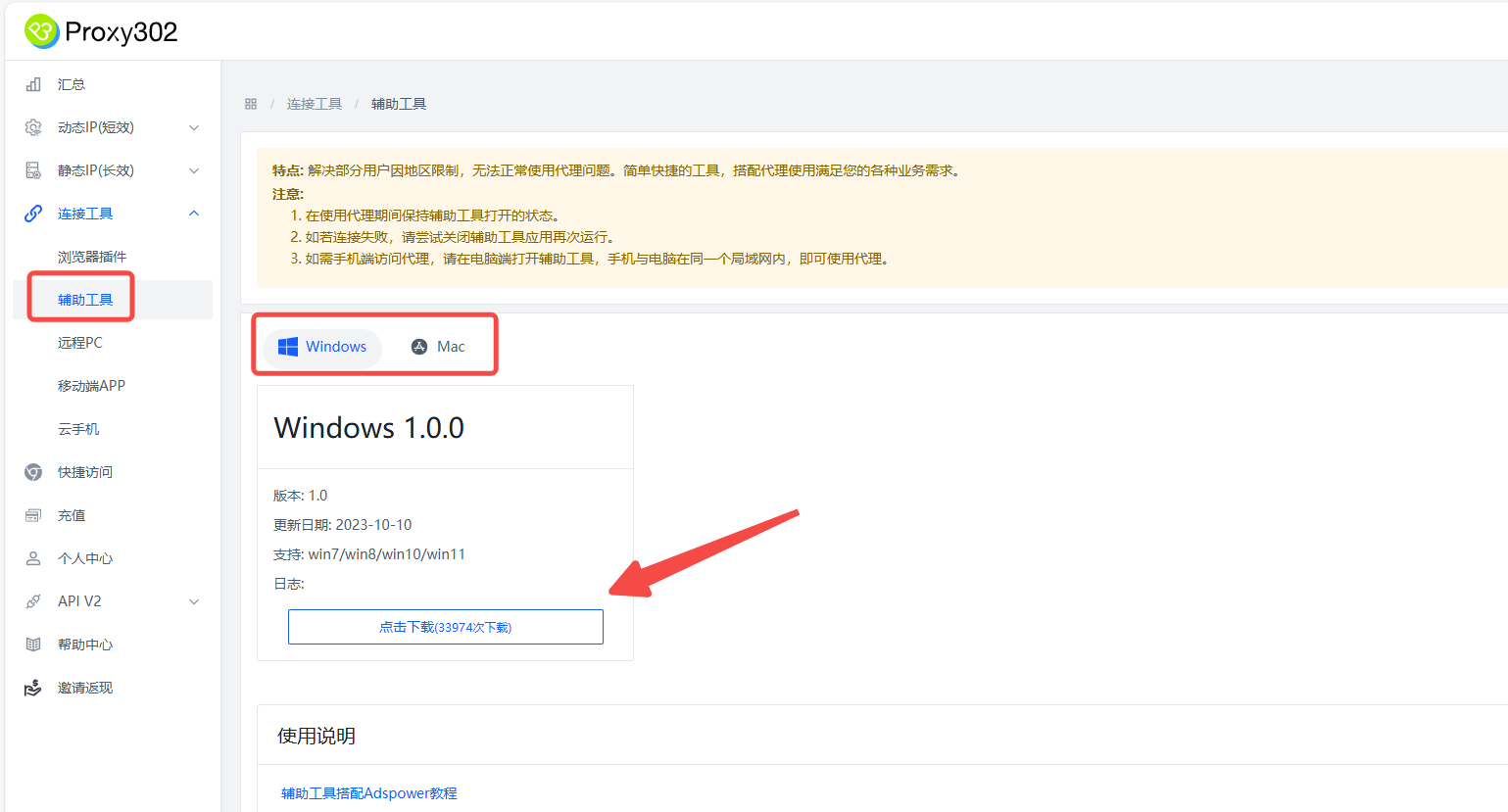
Task: Click the Windows logo on the Windows tab
Action: pos(287,346)
